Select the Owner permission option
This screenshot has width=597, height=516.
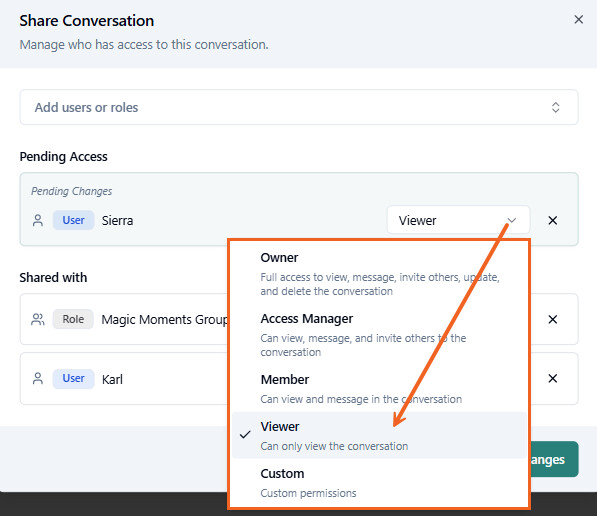[379, 274]
